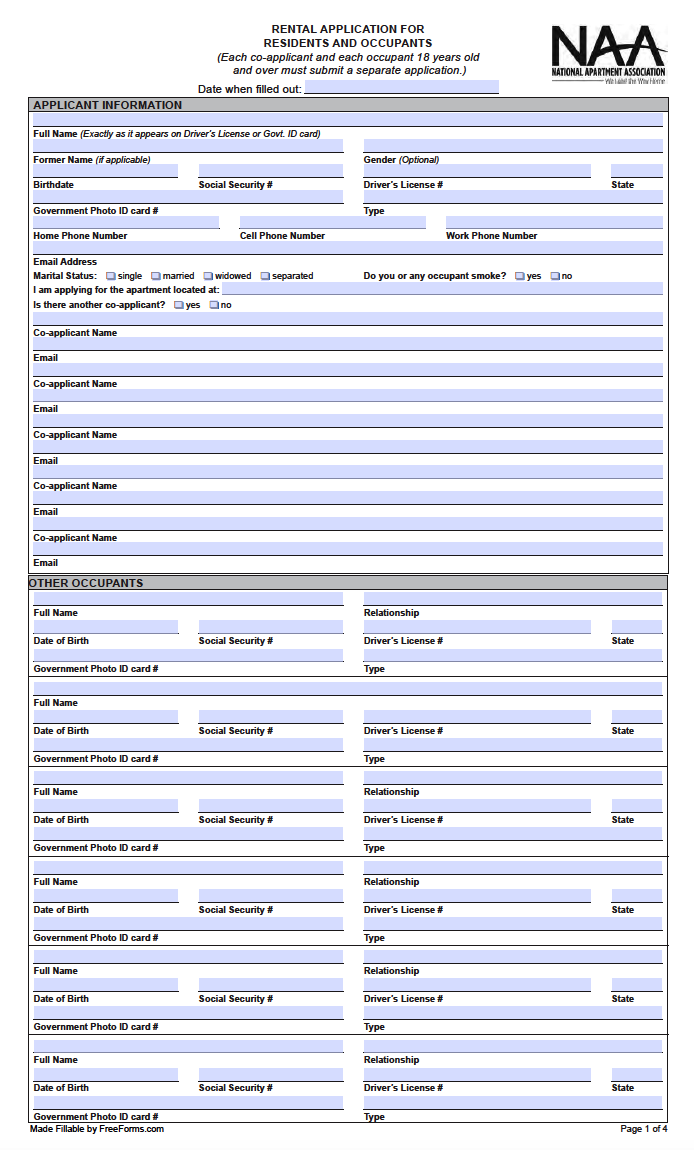
Task: Tick the widowed checkbox
Action: pyautogui.click(x=208, y=276)
